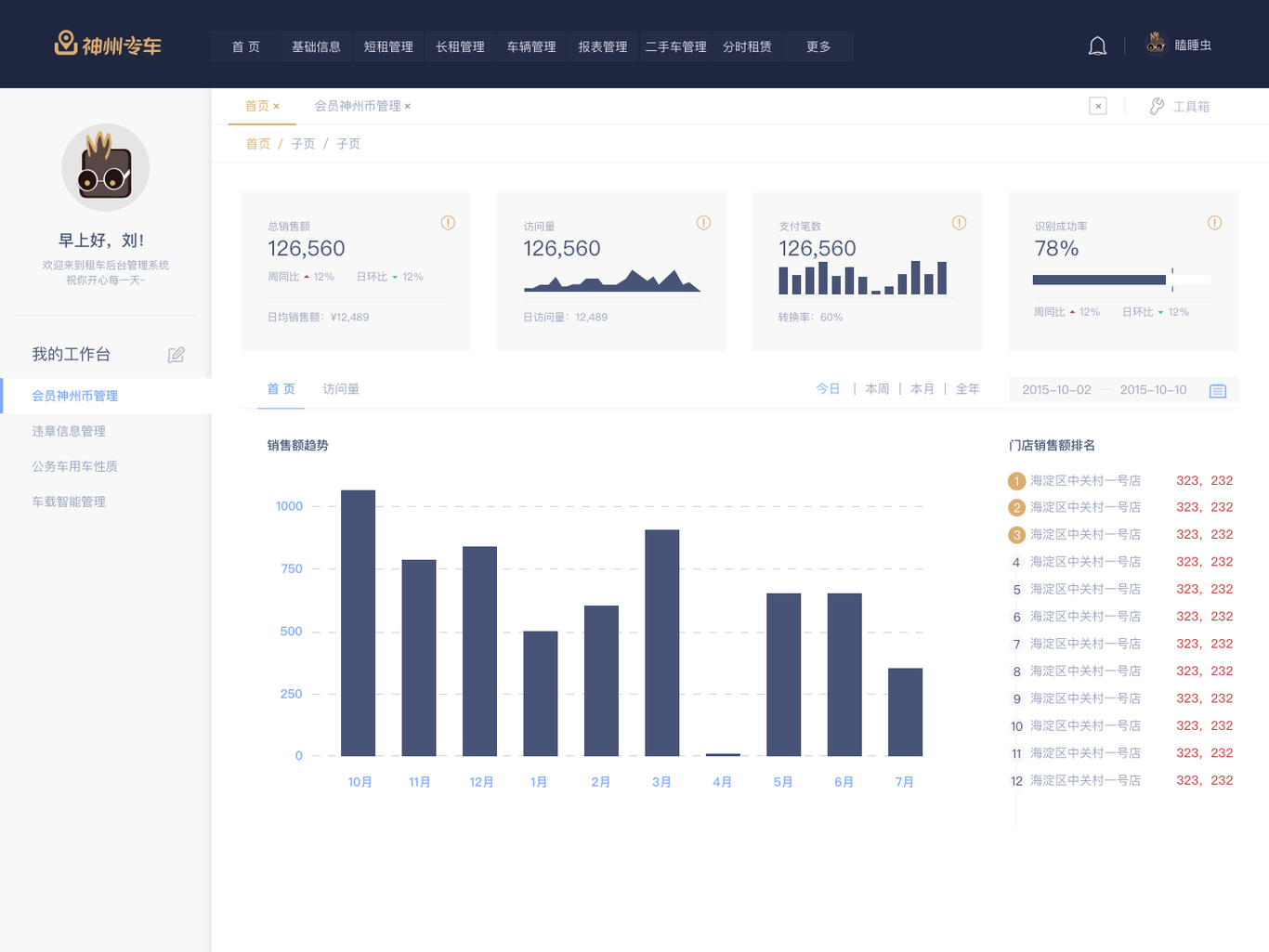Viewport: 1269px width, 952px height.
Task: Click the 门店销售额排名 heading
Action: (1052, 446)
